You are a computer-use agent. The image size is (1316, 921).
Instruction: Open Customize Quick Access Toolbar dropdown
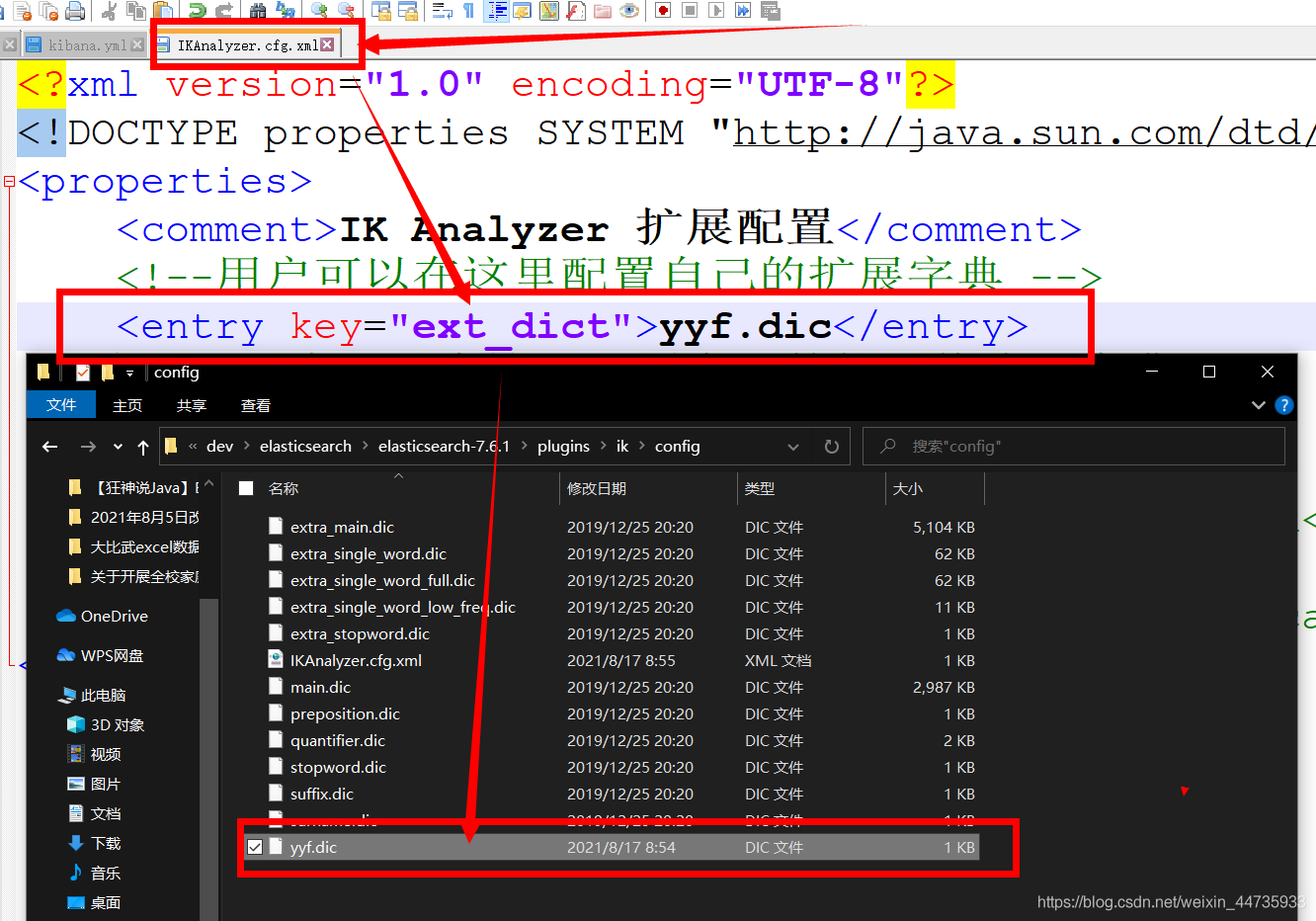(129, 374)
